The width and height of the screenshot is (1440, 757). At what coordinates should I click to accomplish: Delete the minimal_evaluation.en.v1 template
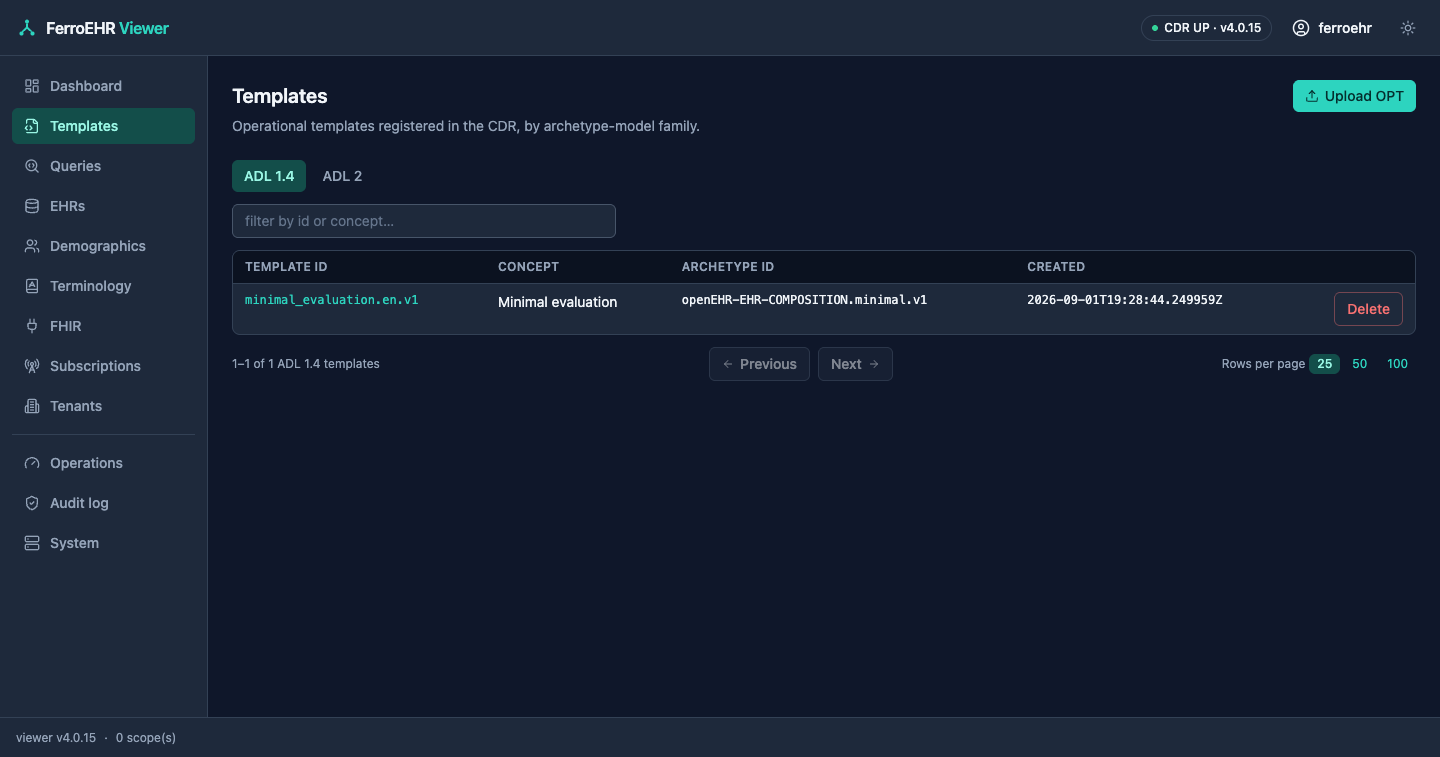[x=1368, y=309]
